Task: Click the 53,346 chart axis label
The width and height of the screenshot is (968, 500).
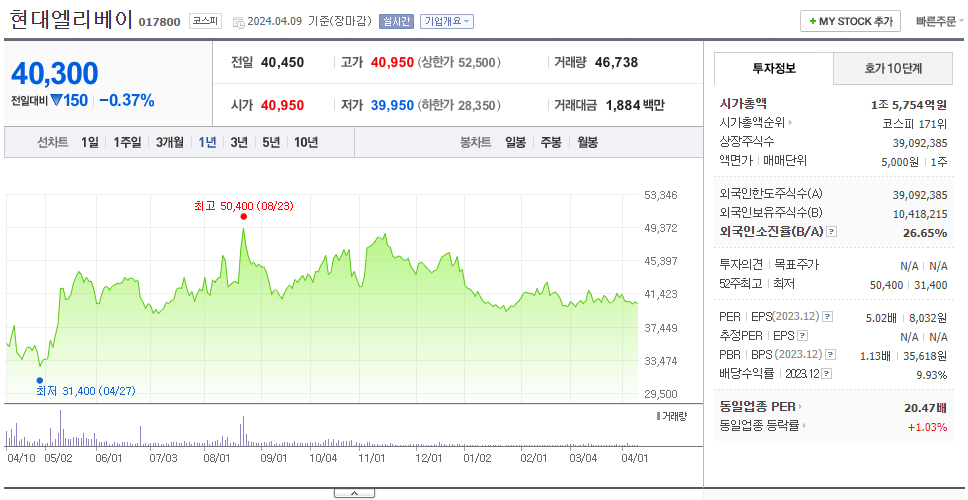Action: point(661,195)
